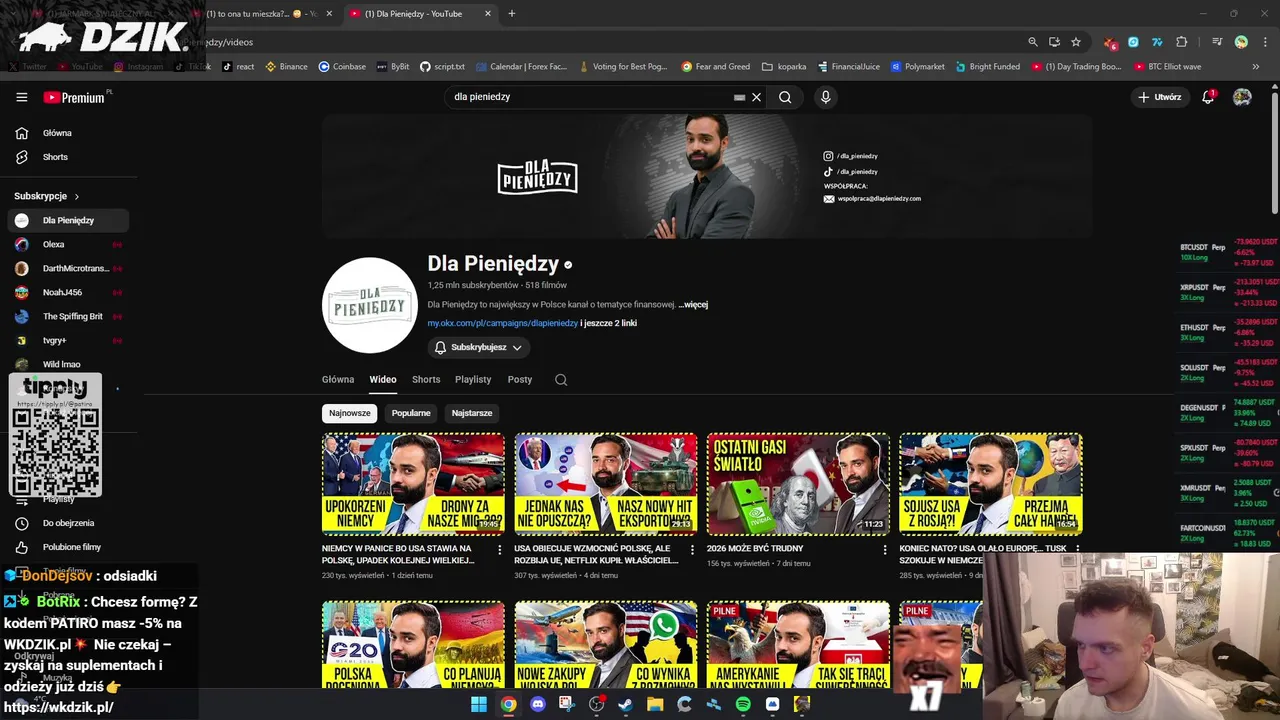Switch to channel Shorts tab
This screenshot has height=720, width=1280.
426,380
